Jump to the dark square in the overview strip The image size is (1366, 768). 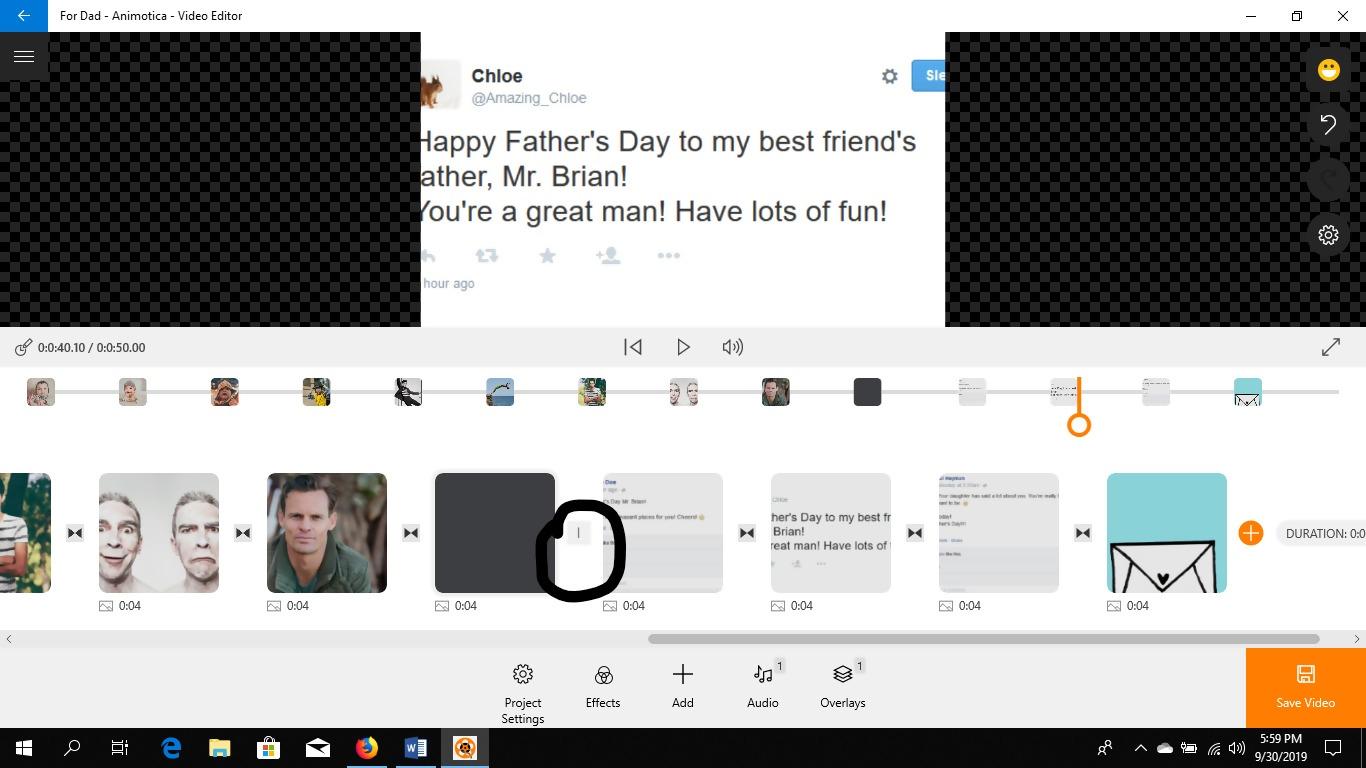[867, 392]
